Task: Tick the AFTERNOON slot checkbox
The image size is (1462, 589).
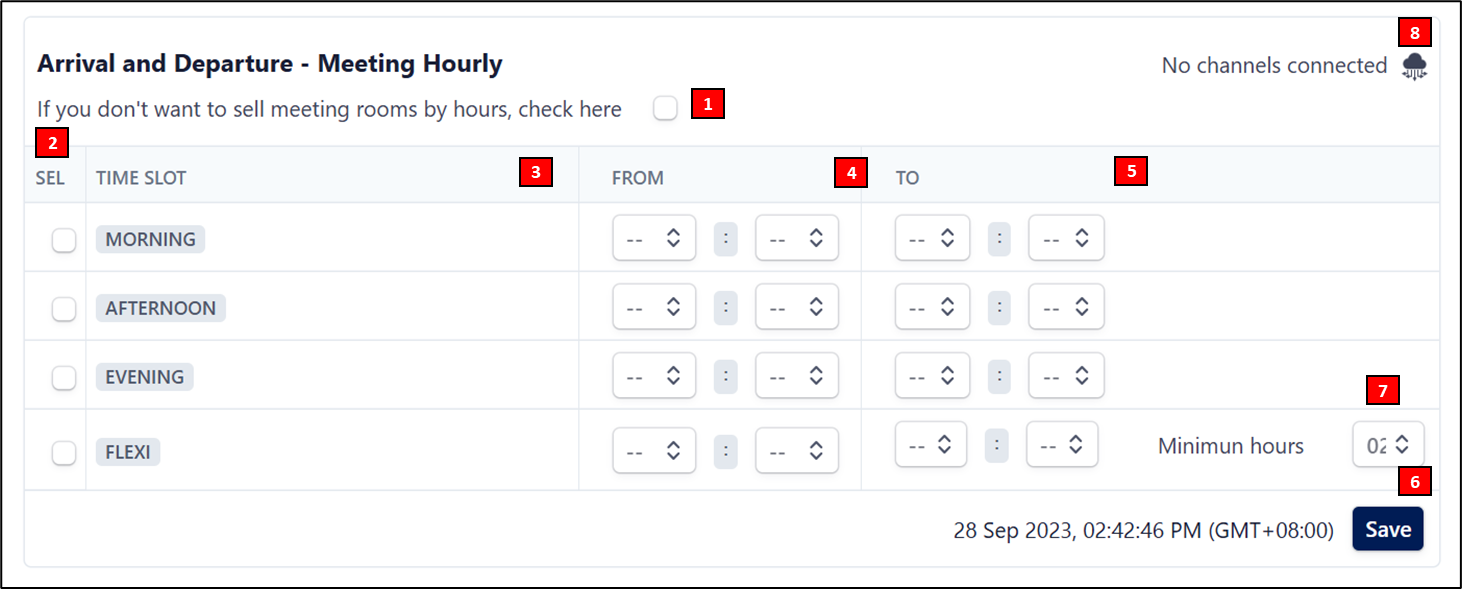Action: 64,309
